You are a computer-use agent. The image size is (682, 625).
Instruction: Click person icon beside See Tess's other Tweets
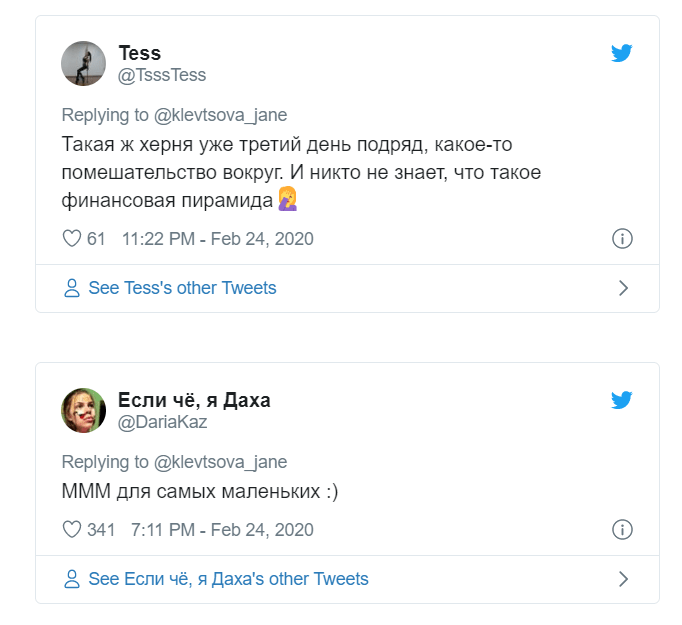click(x=72, y=289)
